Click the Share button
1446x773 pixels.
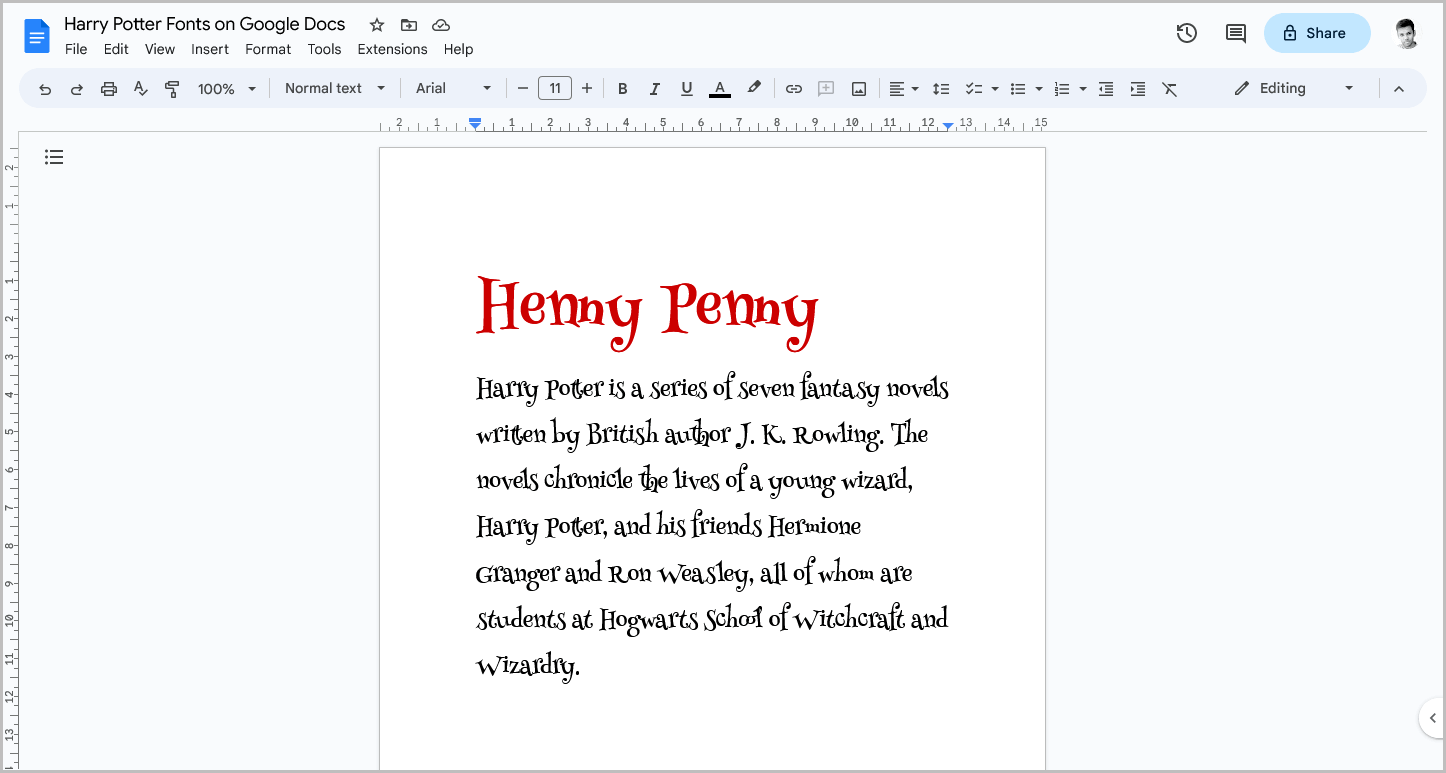point(1317,33)
